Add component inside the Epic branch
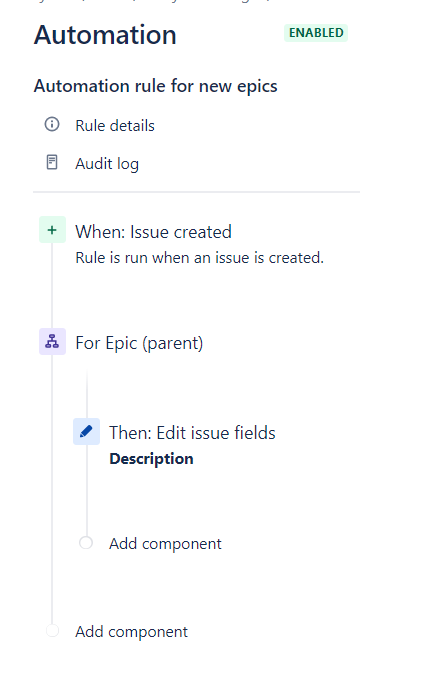 tap(165, 544)
